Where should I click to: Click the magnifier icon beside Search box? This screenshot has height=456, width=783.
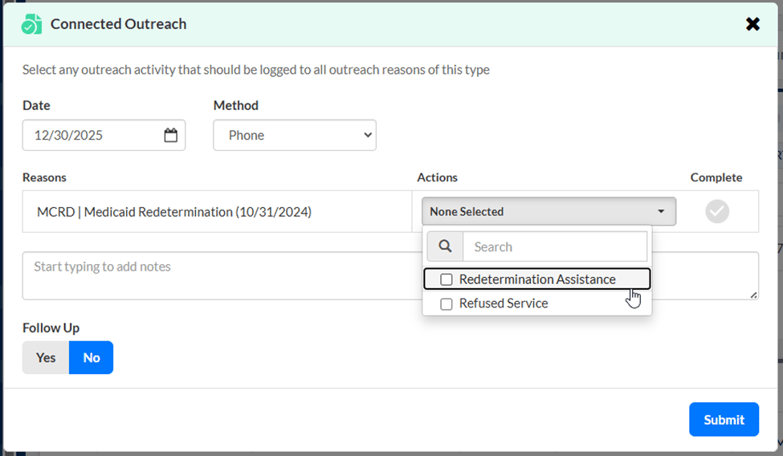444,246
